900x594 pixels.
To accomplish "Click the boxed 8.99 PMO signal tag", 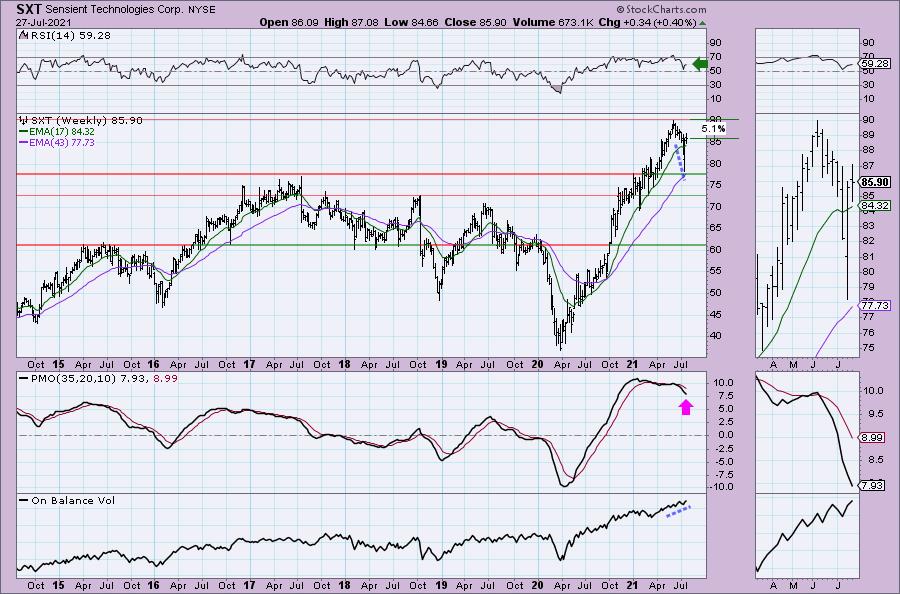I will [872, 438].
